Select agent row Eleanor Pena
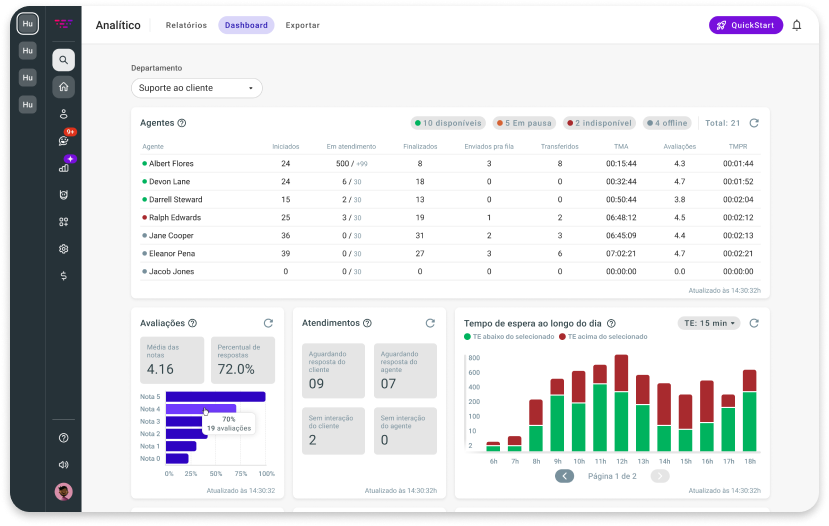The width and height of the screenshot is (829, 526). [450, 253]
